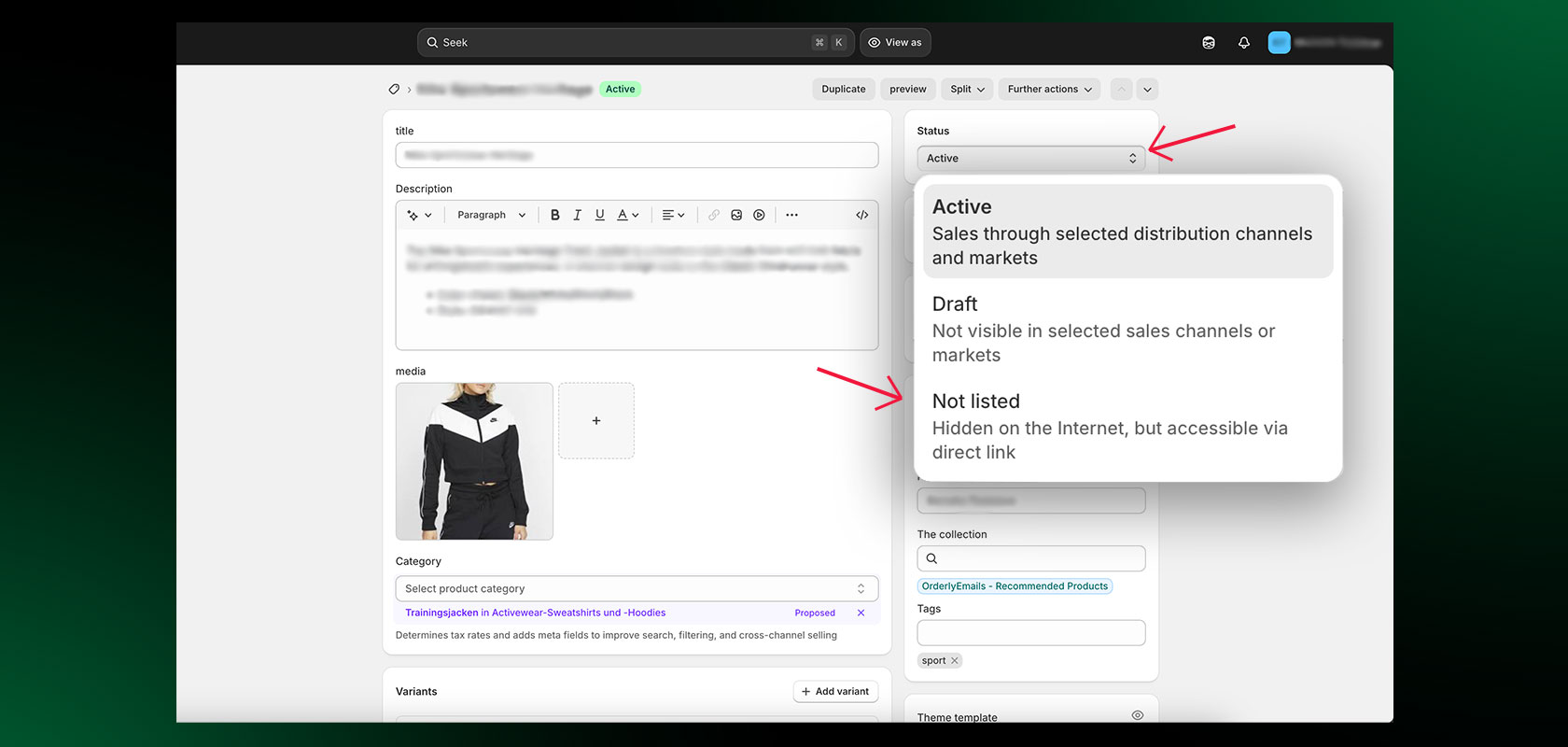1568x747 pixels.
Task: Remove the sport tag
Action: [x=955, y=661]
